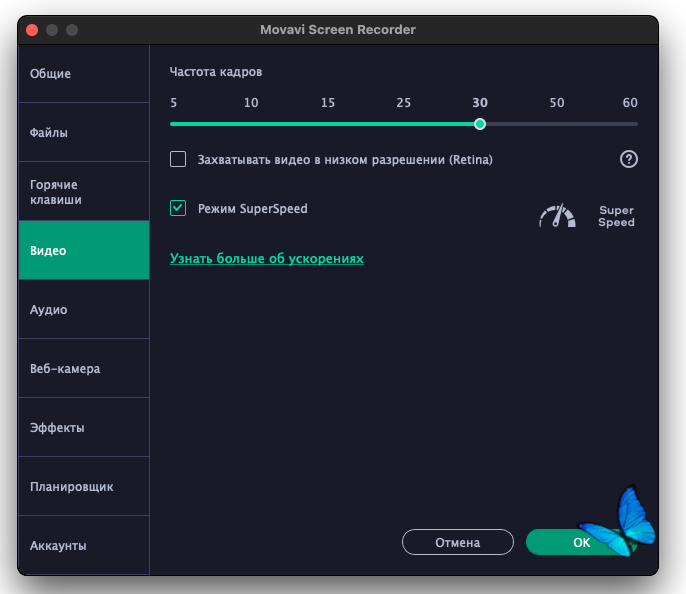Click the SuperSpeed speedometer icon
The width and height of the screenshot is (686, 594).
557,216
